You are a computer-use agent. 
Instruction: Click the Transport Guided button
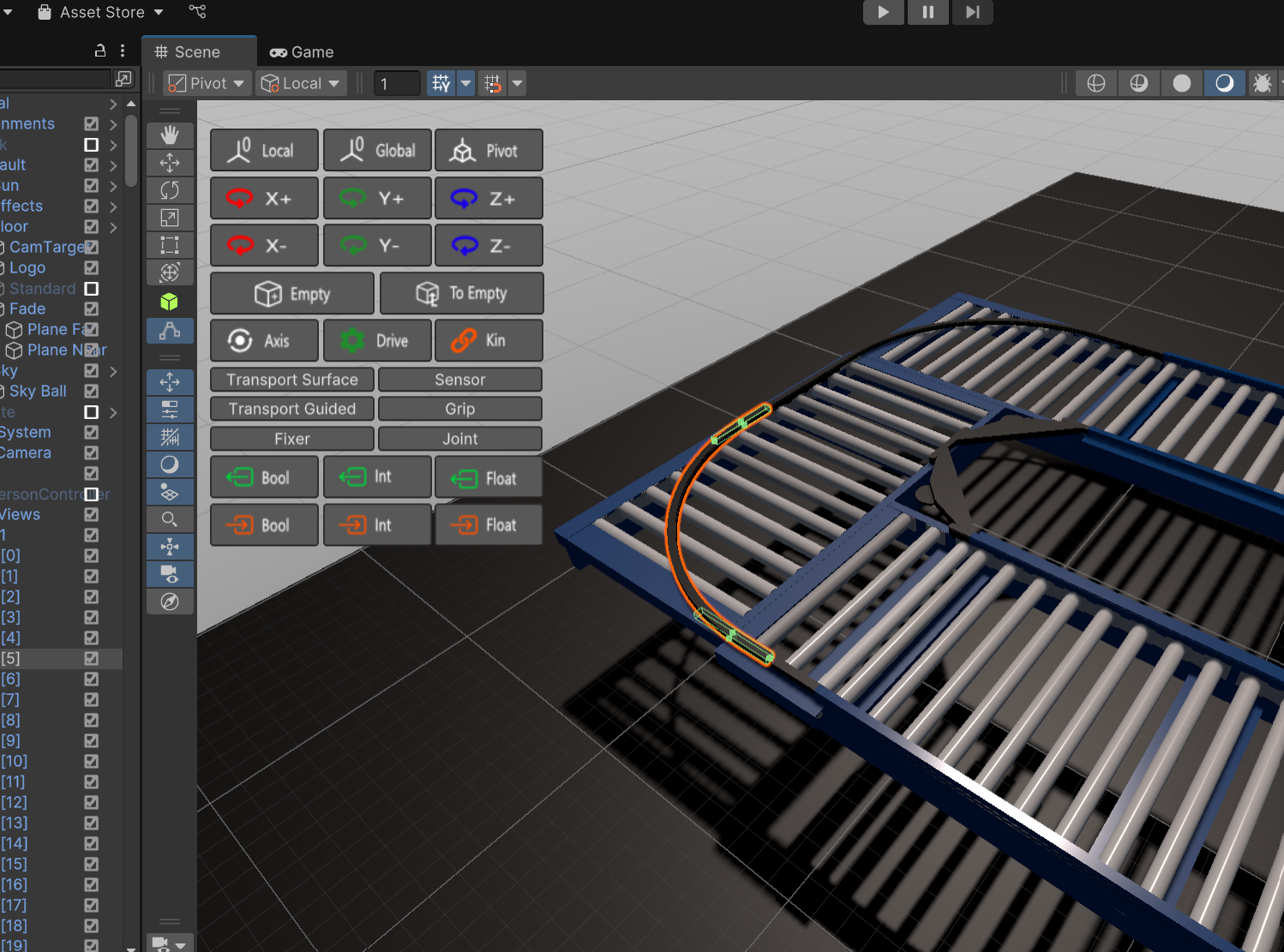point(292,409)
